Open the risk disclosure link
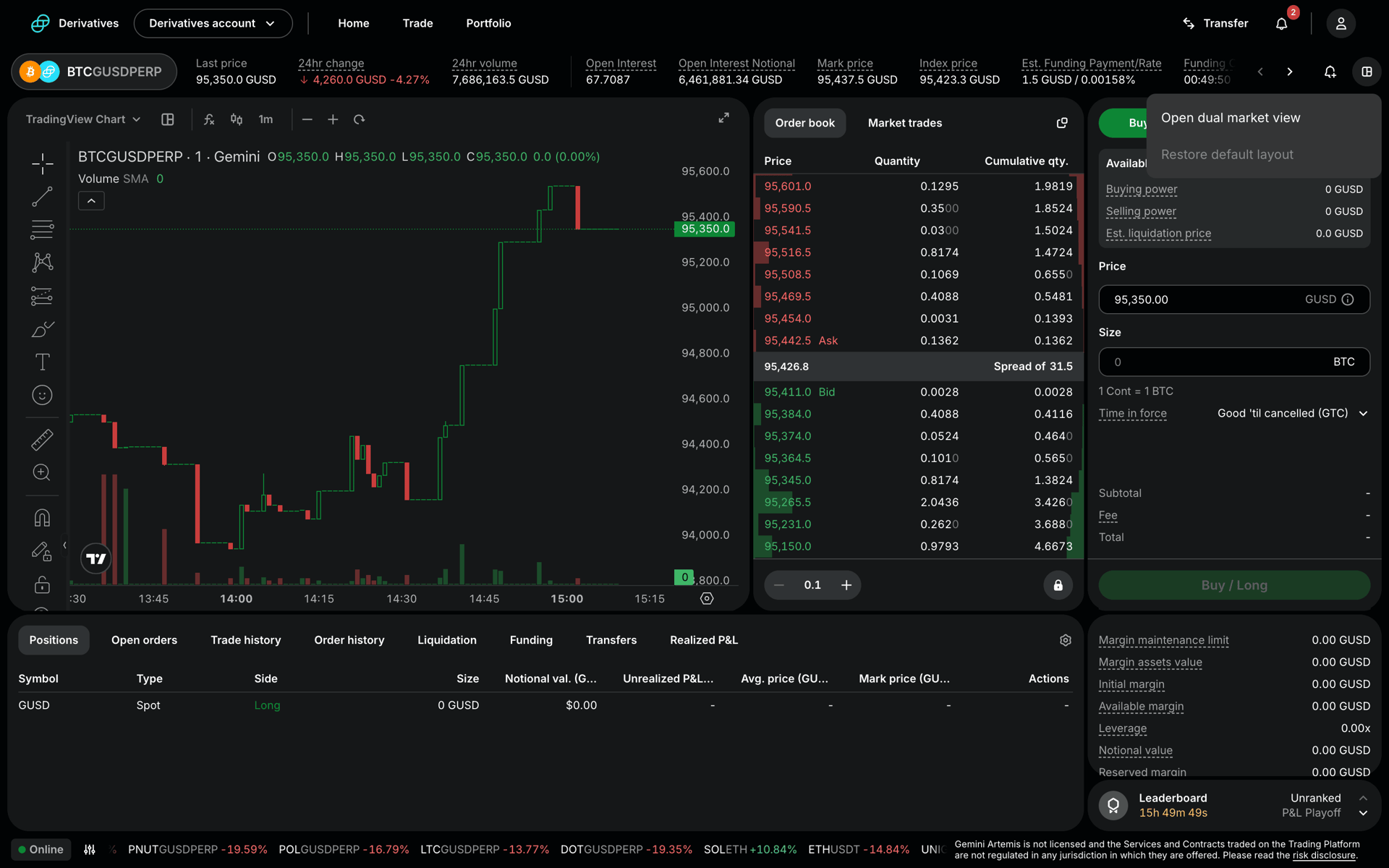The width and height of the screenshot is (1389, 868). click(1323, 855)
